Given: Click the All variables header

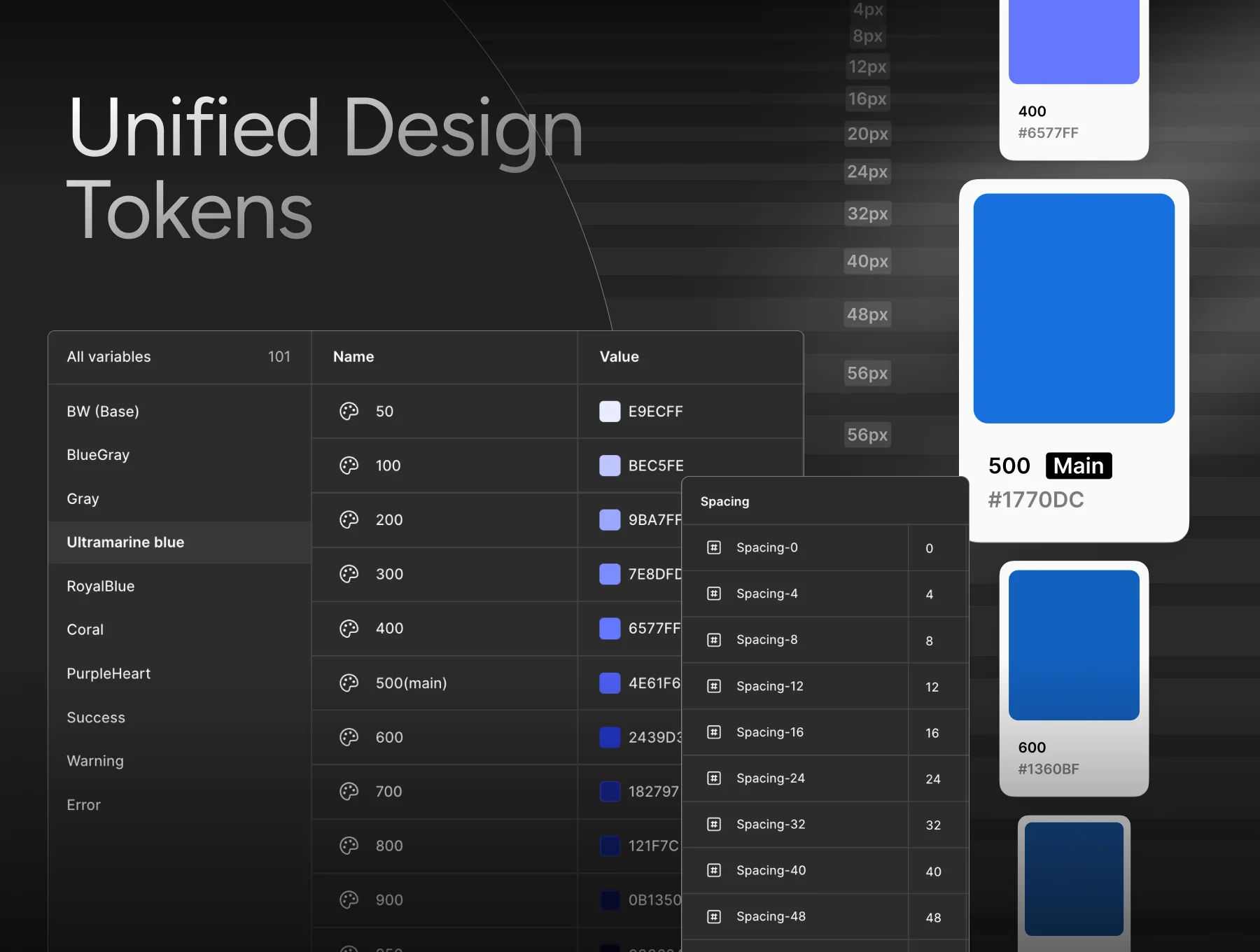Looking at the screenshot, I should 179,357.
